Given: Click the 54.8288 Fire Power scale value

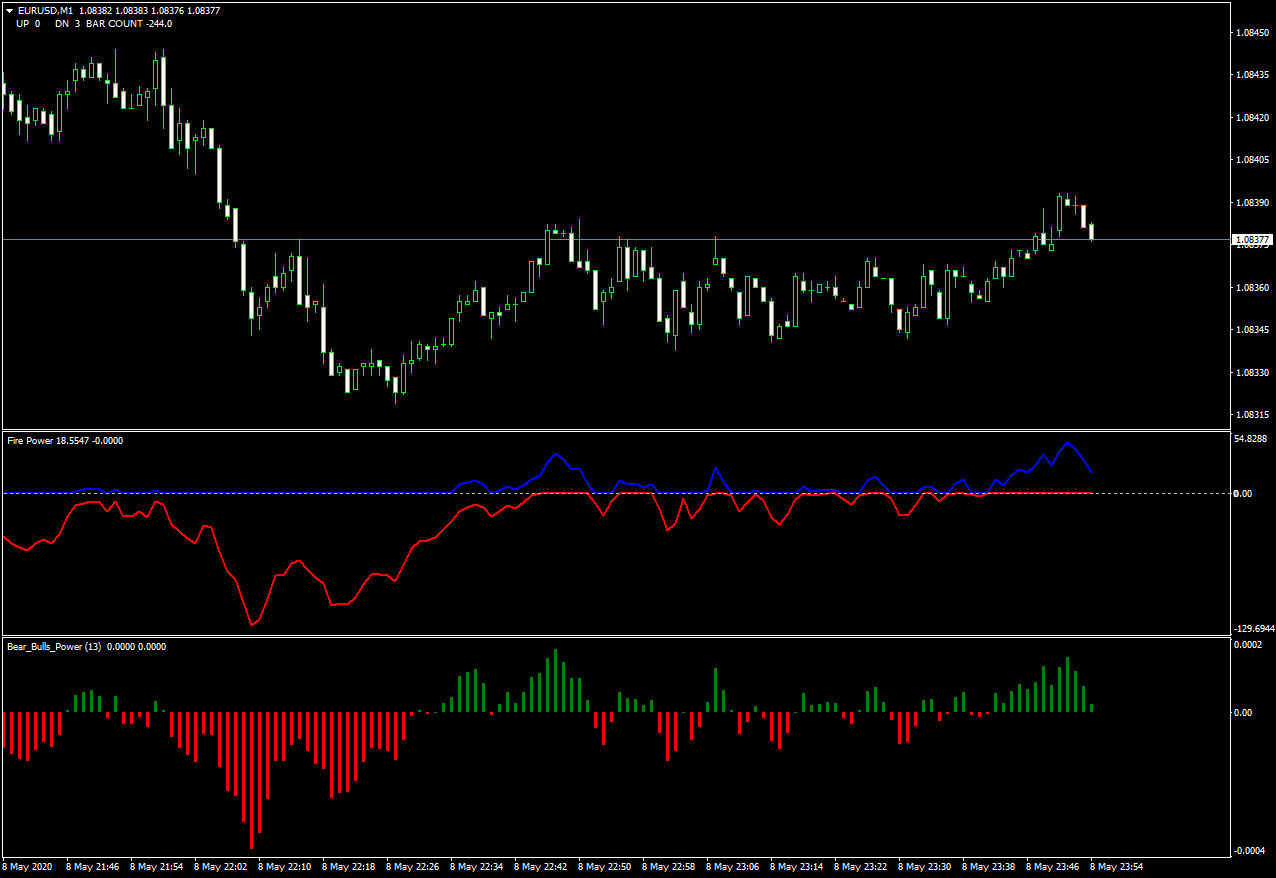Looking at the screenshot, I should click(1252, 439).
